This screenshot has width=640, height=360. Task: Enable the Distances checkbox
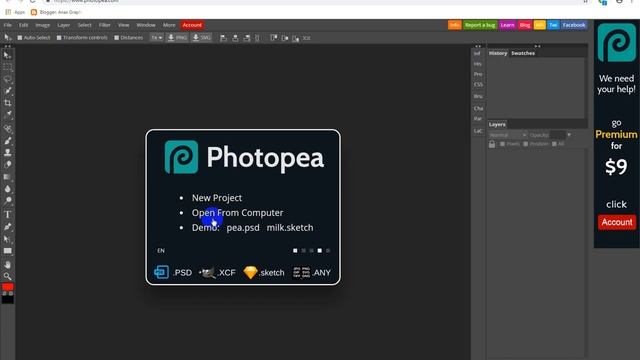pyautogui.click(x=116, y=38)
